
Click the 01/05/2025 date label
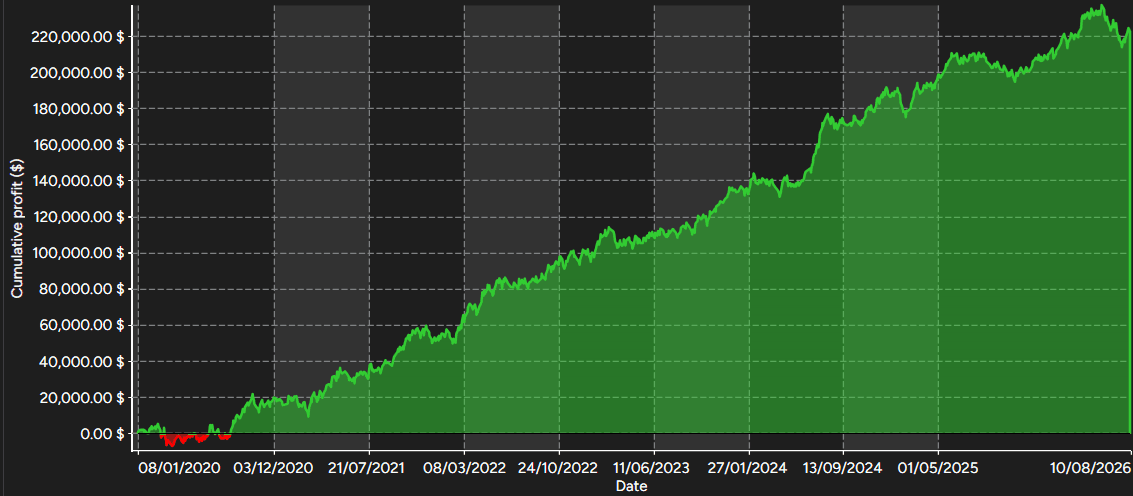[939, 468]
